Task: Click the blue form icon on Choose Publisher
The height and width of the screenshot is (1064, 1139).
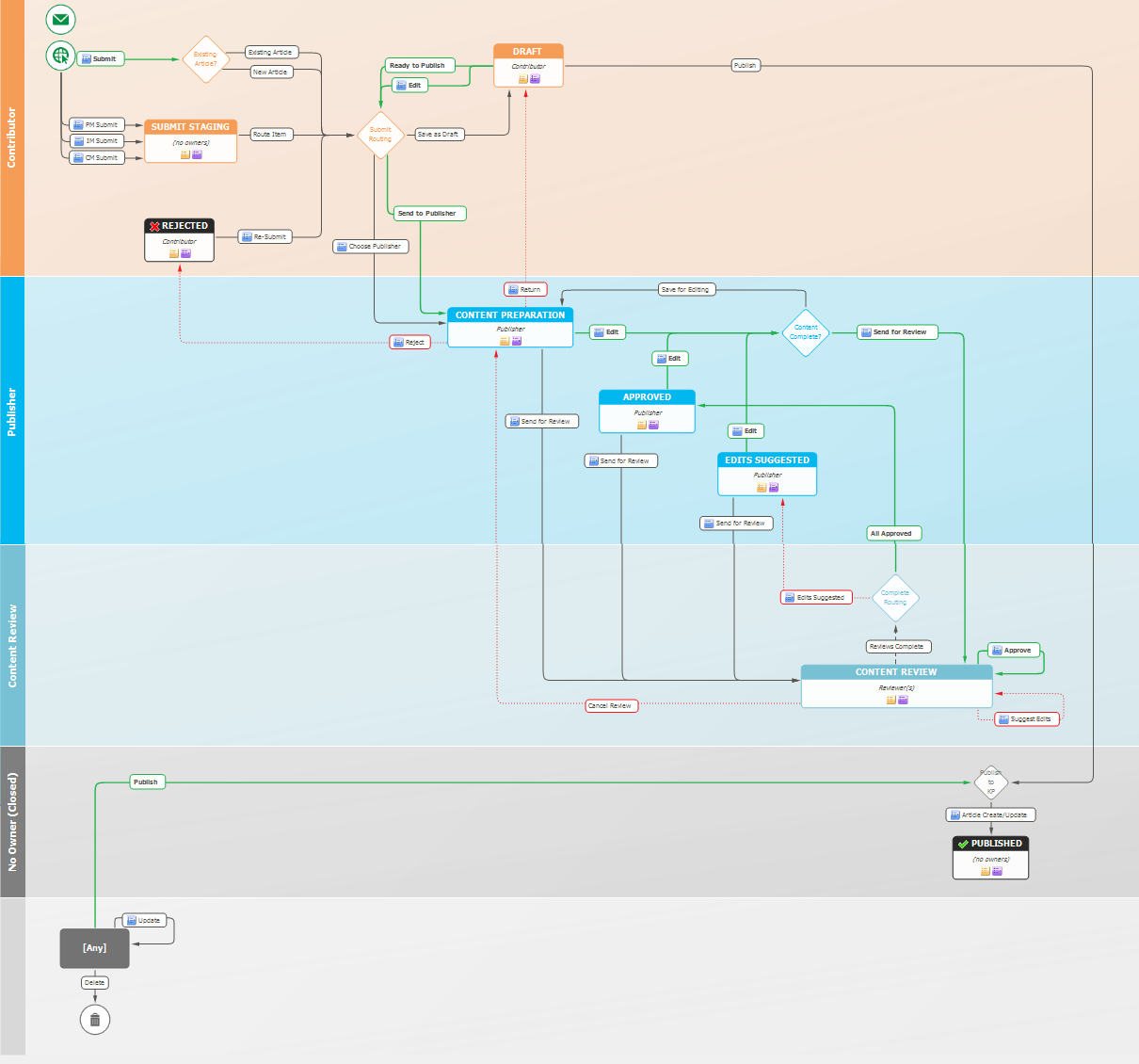Action: point(342,247)
